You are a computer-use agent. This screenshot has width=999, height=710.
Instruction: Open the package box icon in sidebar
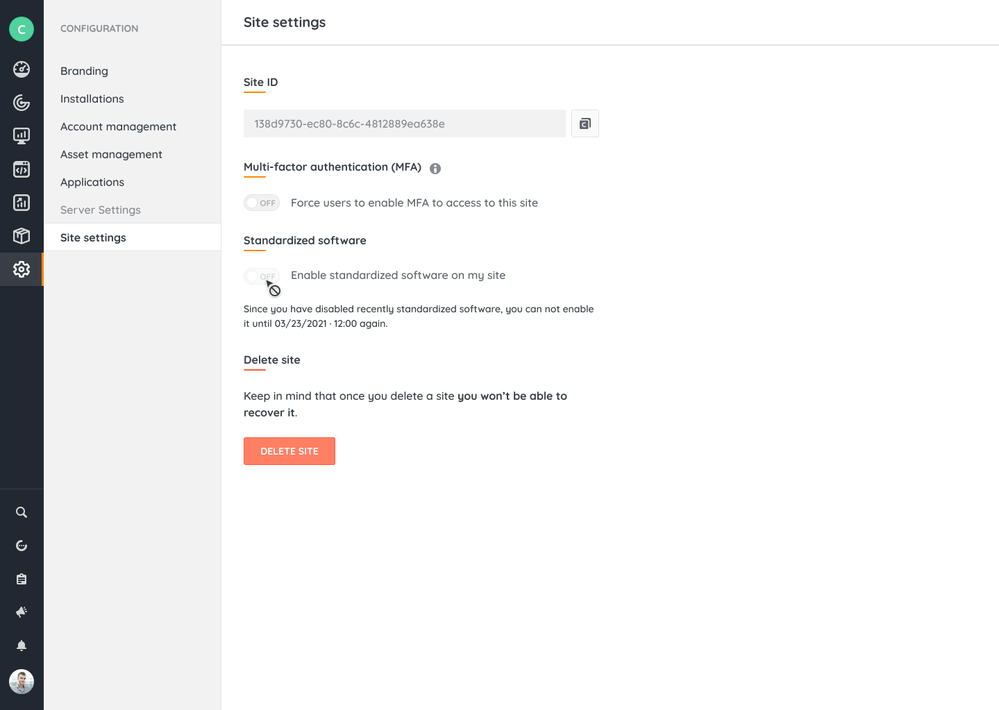[21, 236]
